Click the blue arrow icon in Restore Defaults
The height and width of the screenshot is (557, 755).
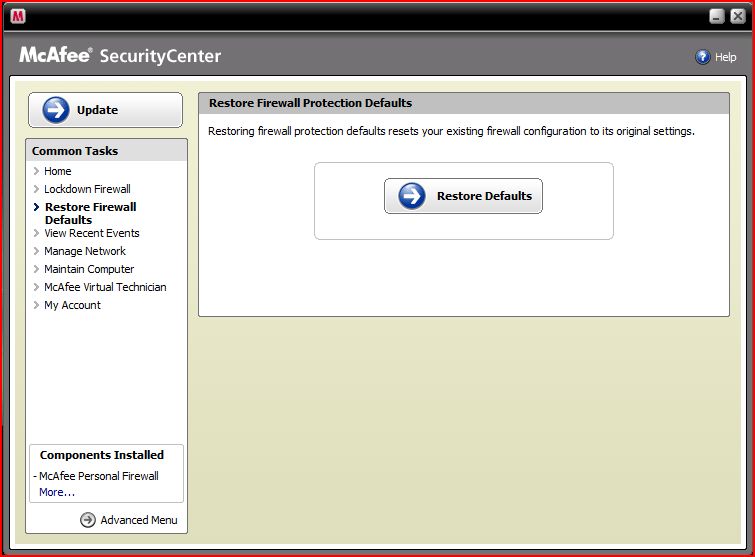click(412, 196)
